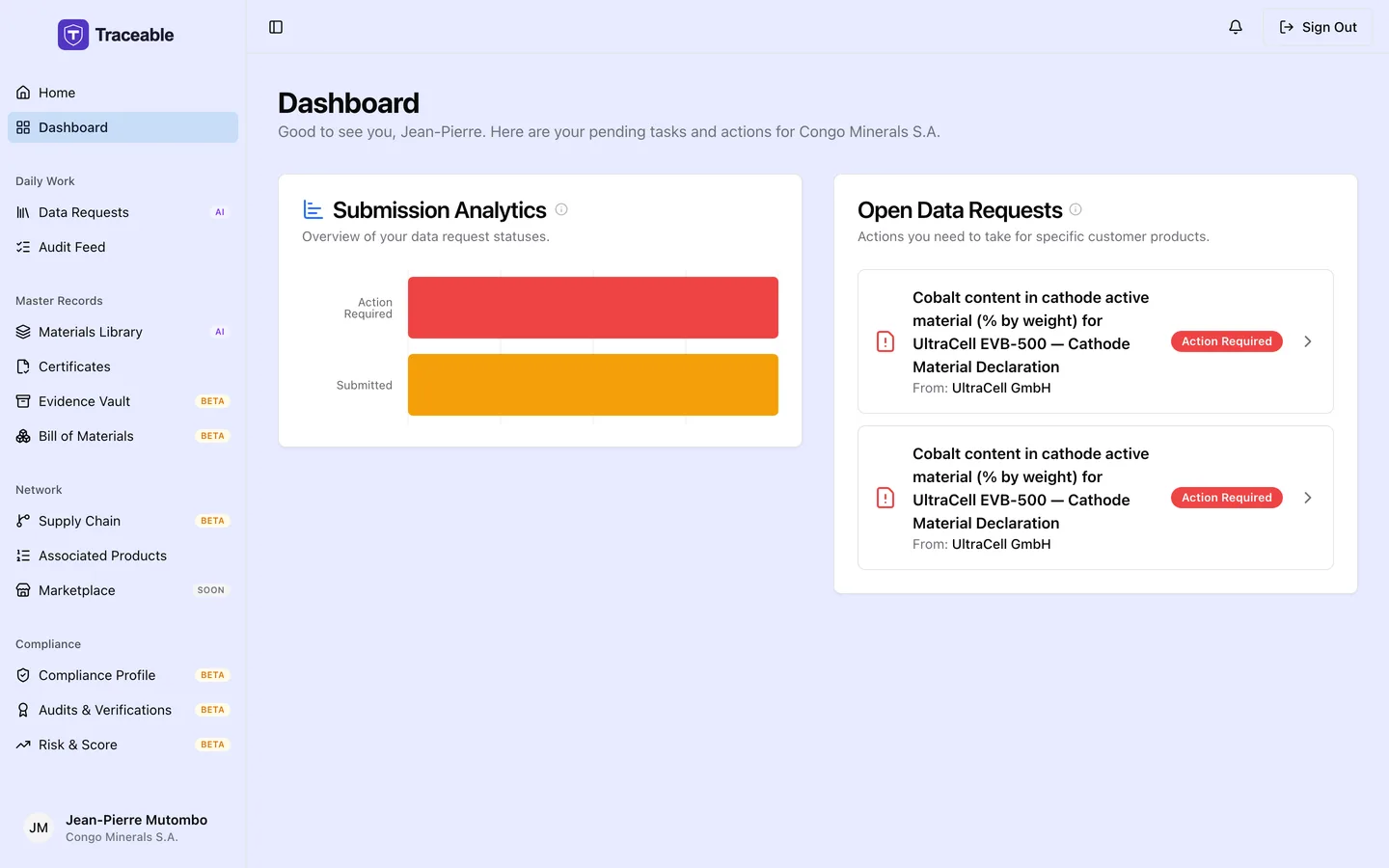Click 'From: UltraCell GmbH' in first card
This screenshot has width=1389, height=868.
tap(982, 388)
